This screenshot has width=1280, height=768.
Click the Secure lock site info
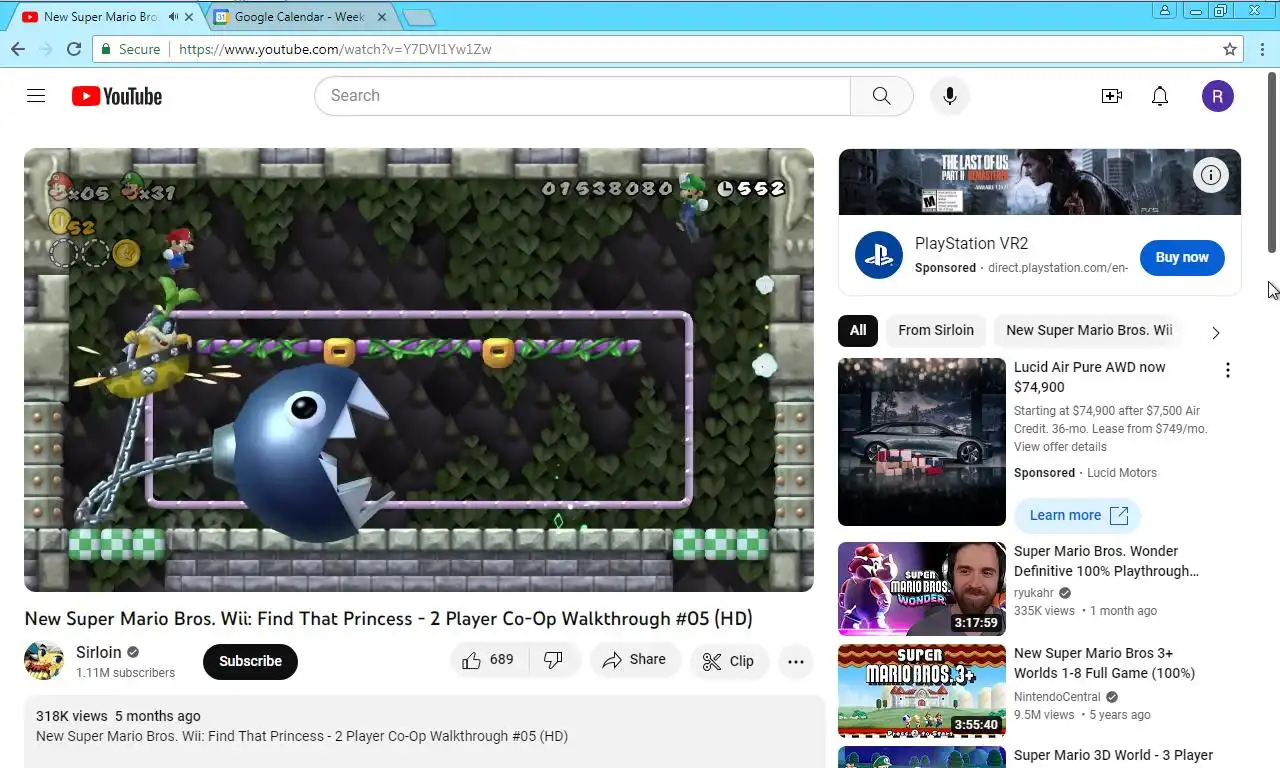[130, 49]
